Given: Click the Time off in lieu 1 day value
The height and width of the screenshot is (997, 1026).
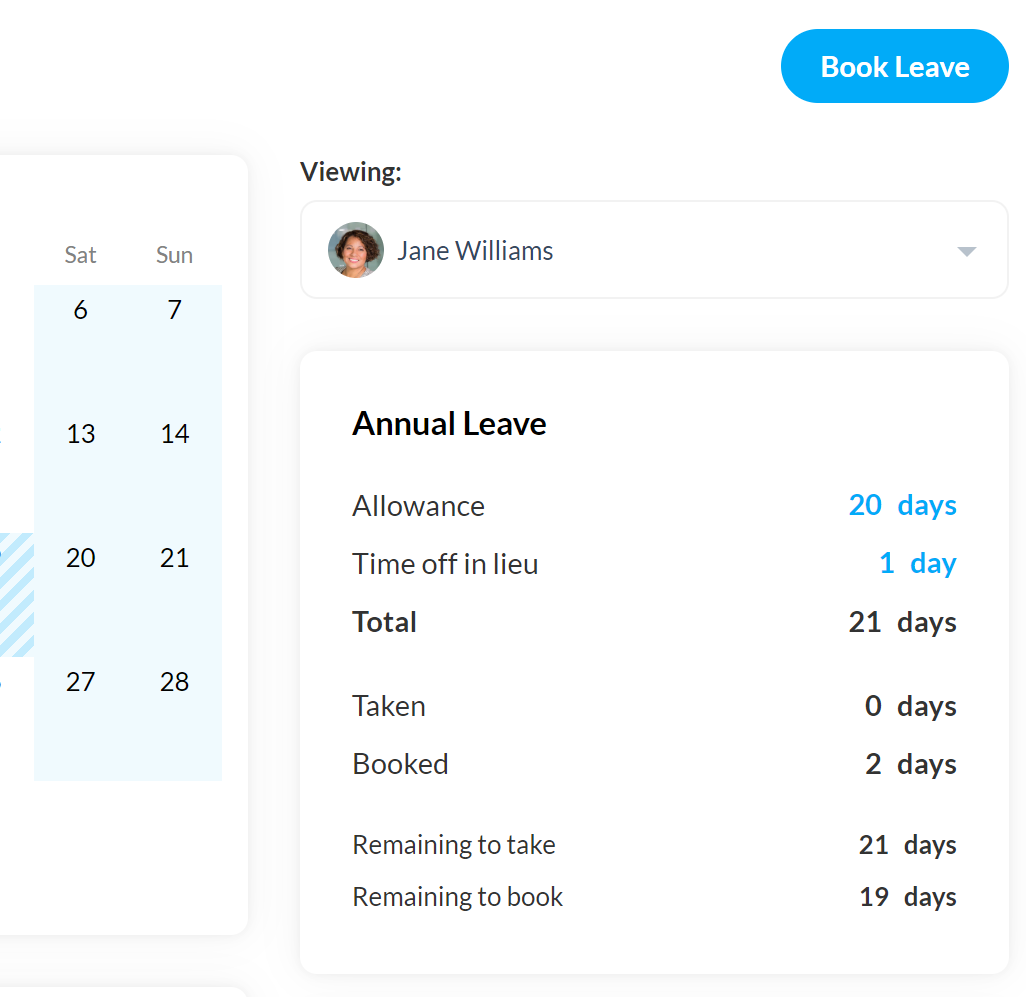Looking at the screenshot, I should point(917,563).
